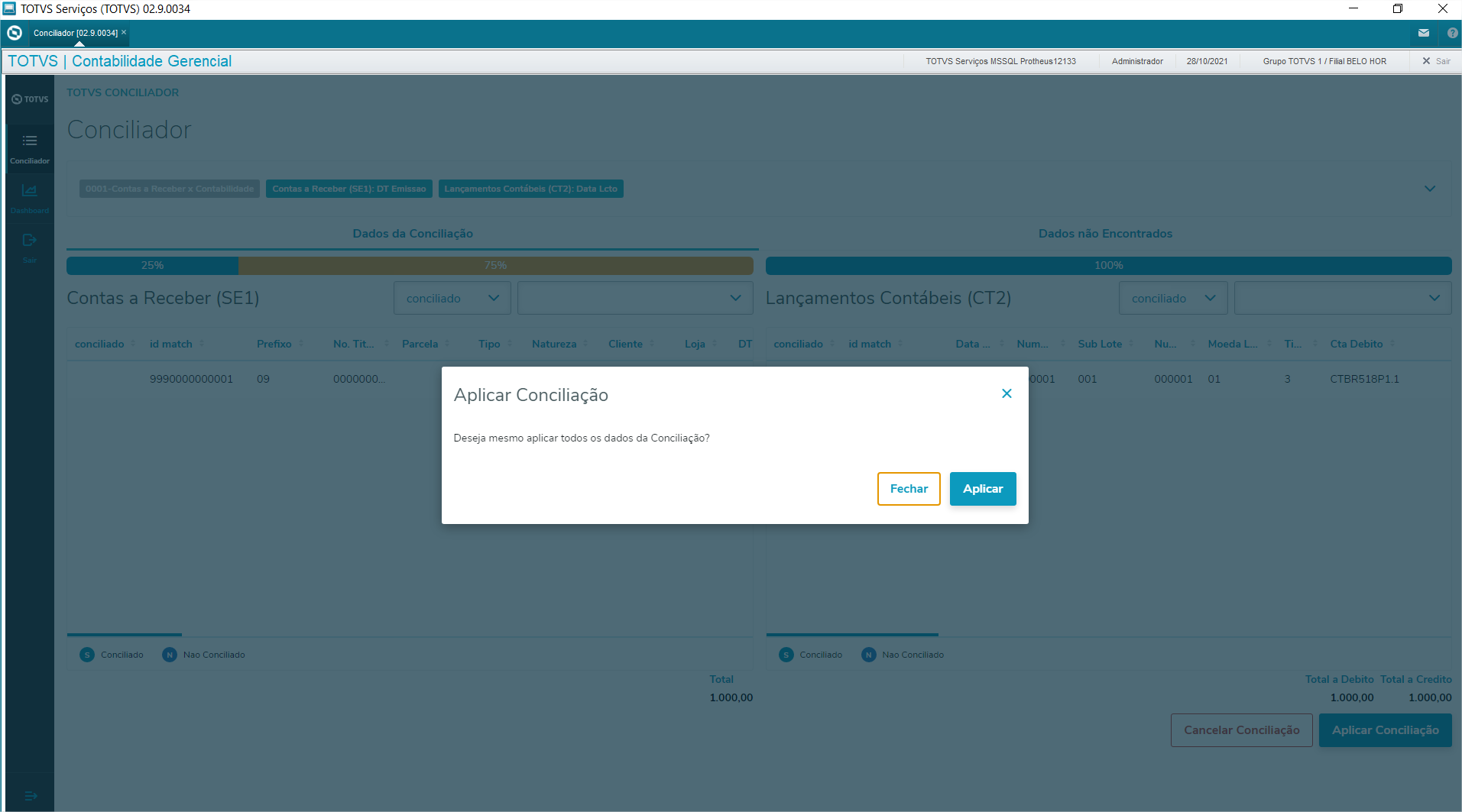Screen dimensions: 1462x812
Task: Switch to the Dados da Conciliação tab
Action: coord(413,234)
